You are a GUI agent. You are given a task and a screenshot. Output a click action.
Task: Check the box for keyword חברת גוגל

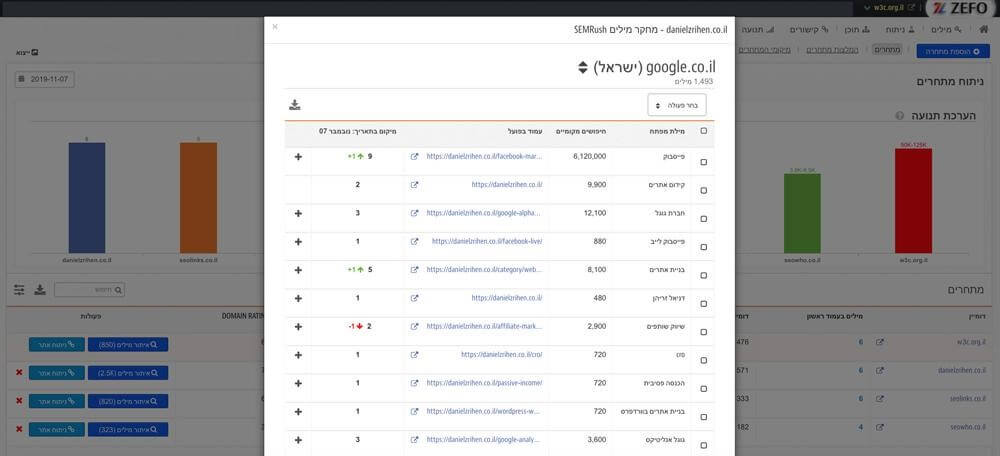pos(703,219)
